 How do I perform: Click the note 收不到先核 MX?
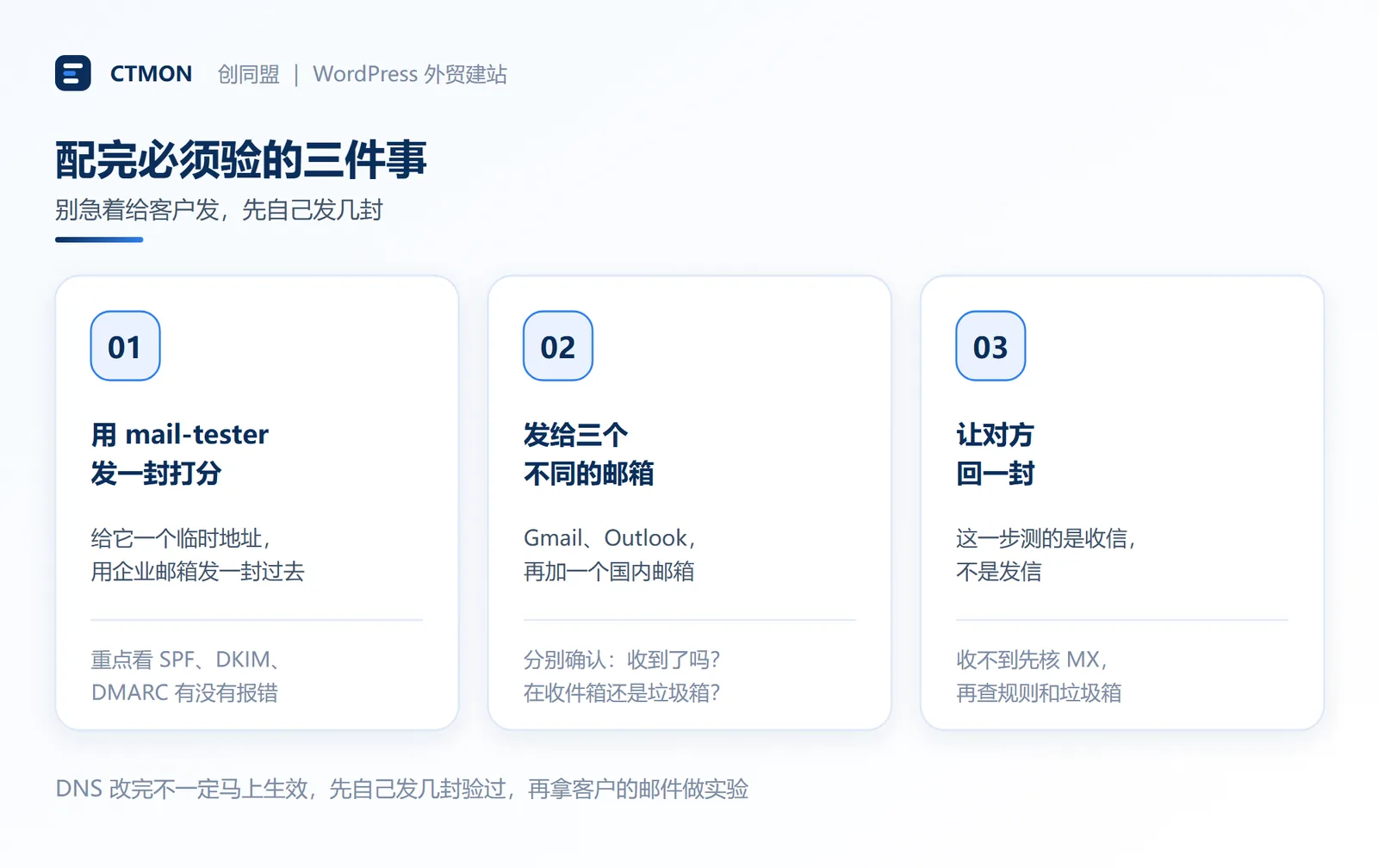click(1032, 660)
